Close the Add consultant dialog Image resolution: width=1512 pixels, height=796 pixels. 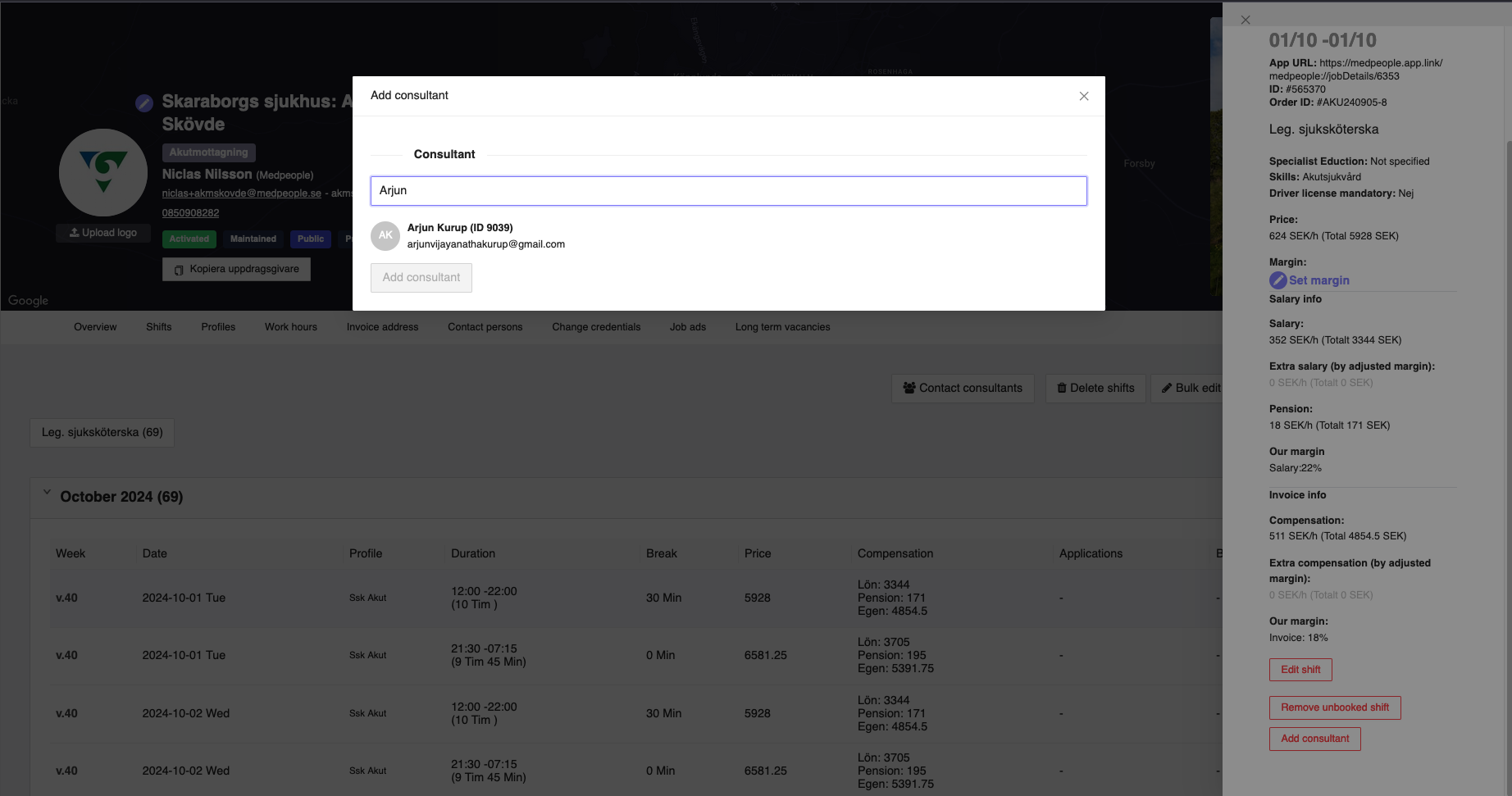tap(1083, 96)
